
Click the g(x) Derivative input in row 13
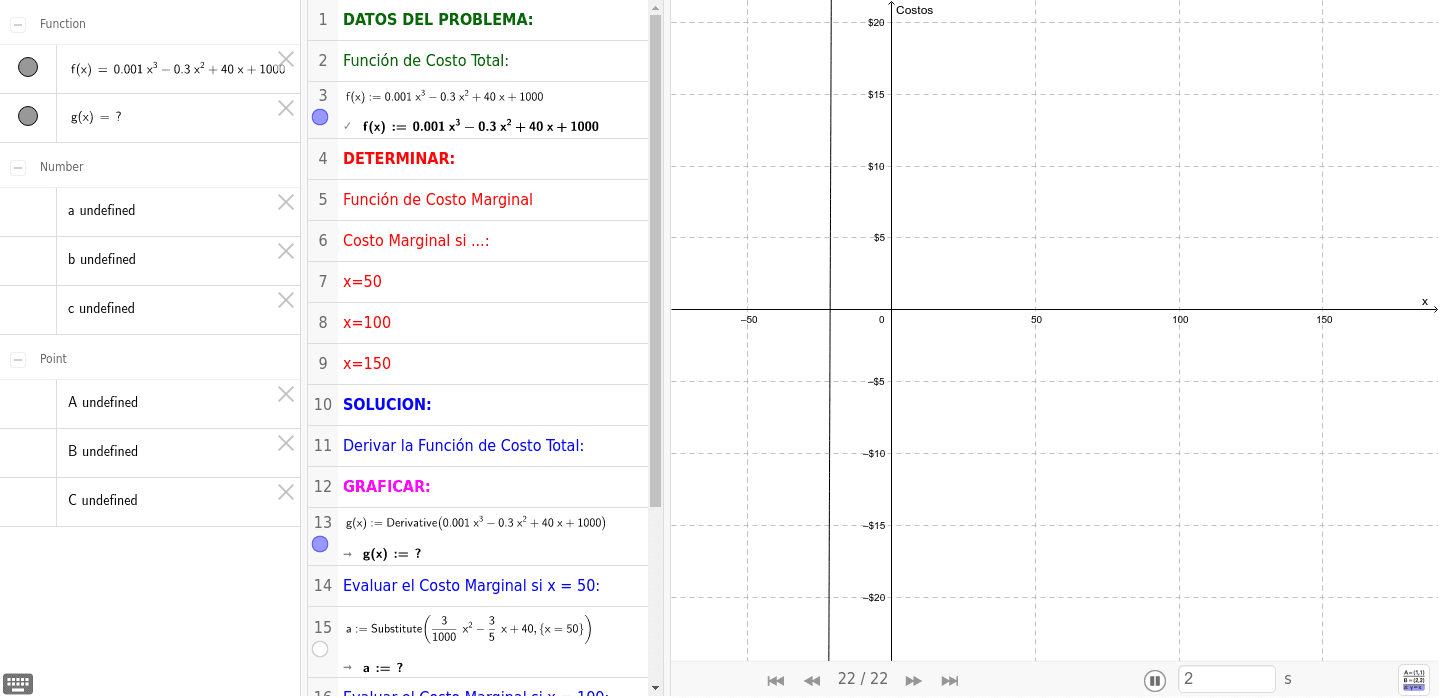coord(476,523)
